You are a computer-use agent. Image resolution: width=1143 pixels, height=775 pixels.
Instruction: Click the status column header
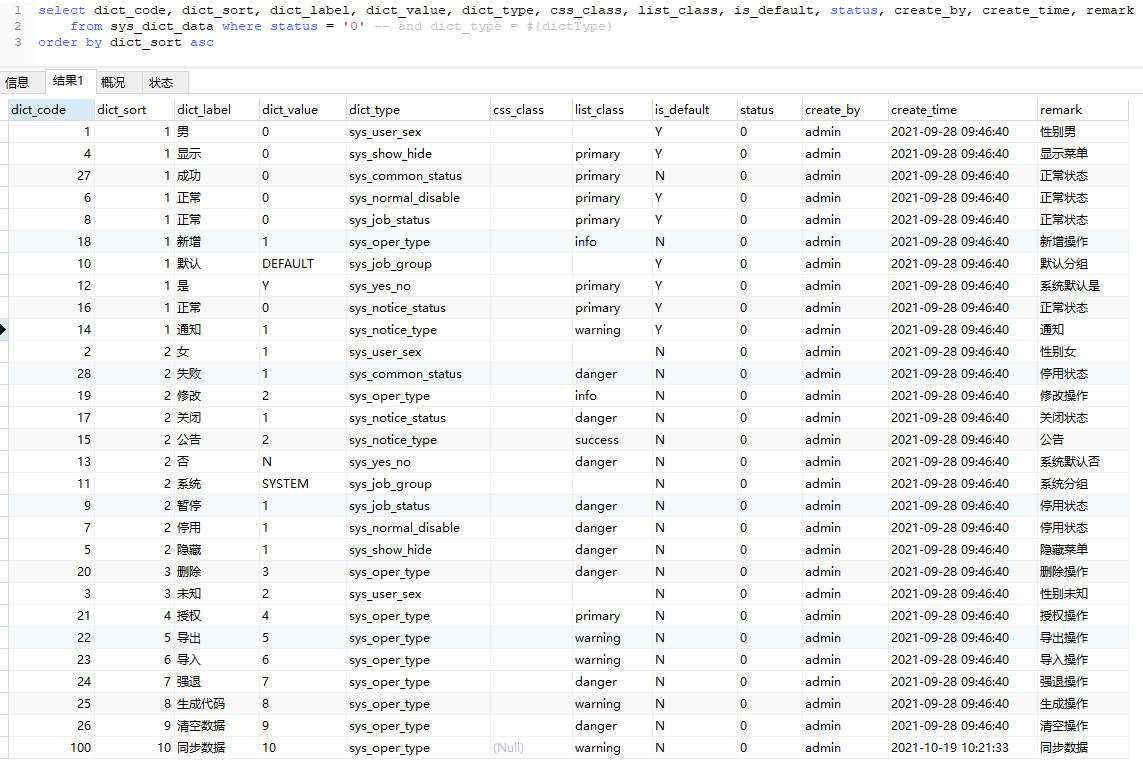tap(769, 109)
